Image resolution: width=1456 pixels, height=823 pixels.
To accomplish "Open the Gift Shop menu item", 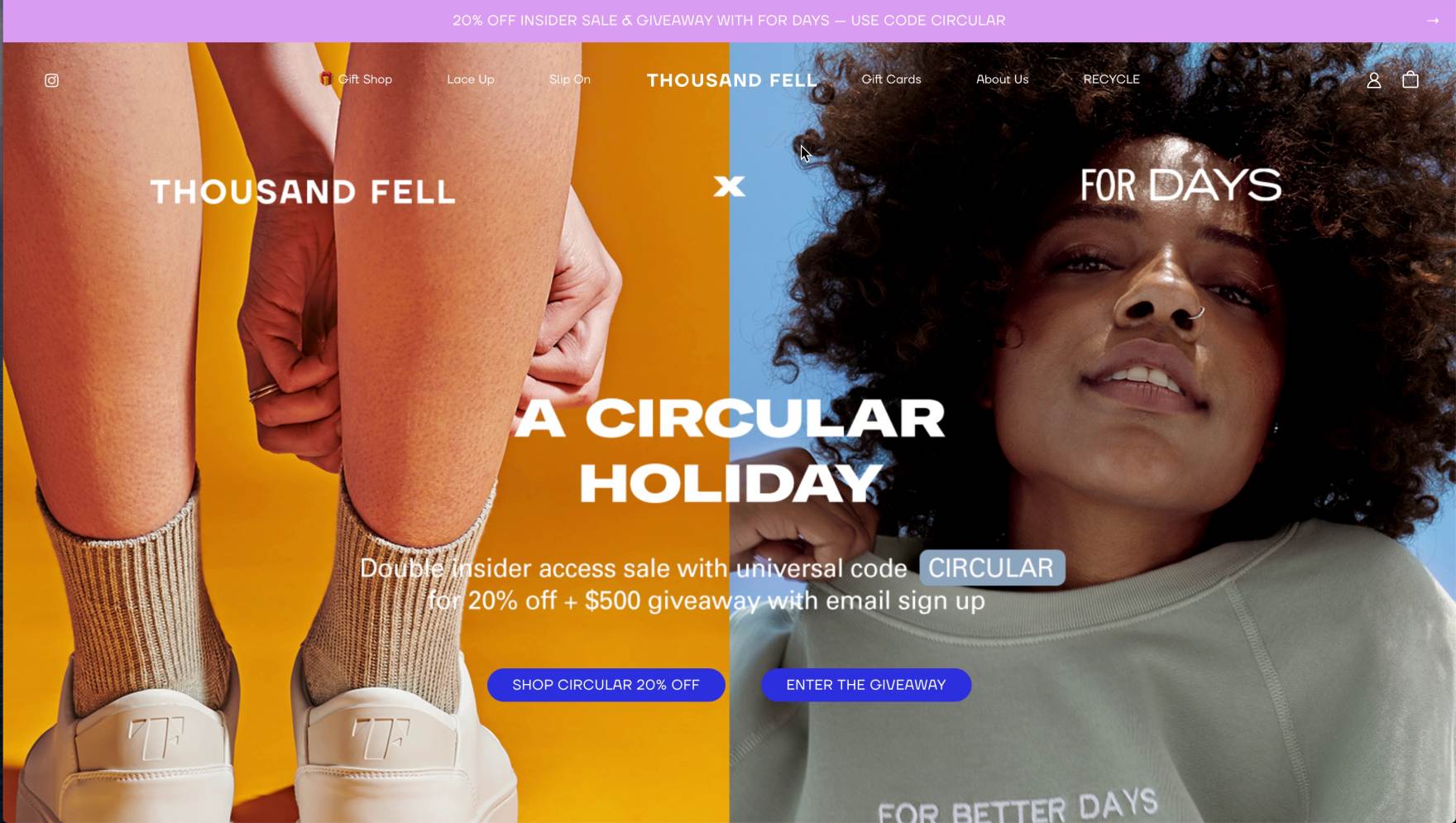I will point(365,79).
